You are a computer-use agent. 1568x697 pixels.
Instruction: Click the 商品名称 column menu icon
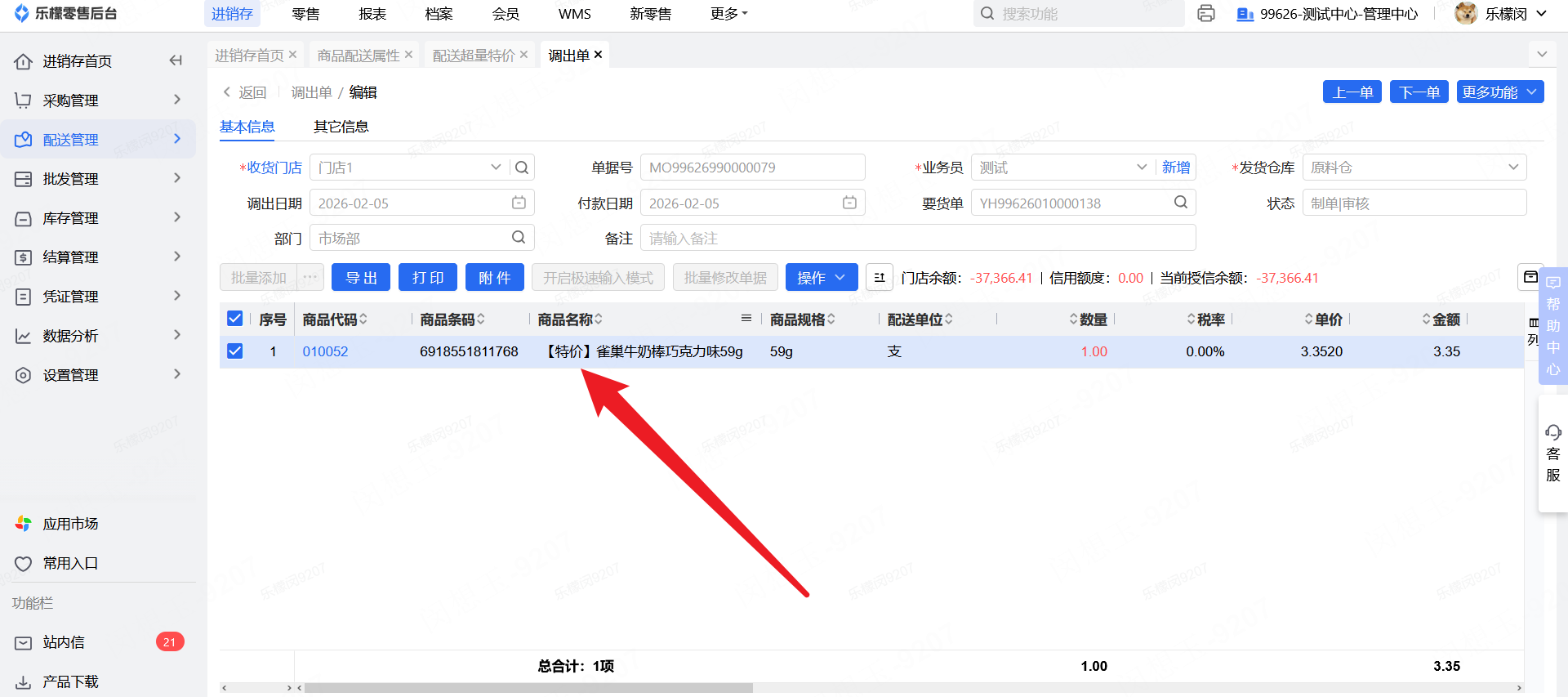(x=746, y=319)
